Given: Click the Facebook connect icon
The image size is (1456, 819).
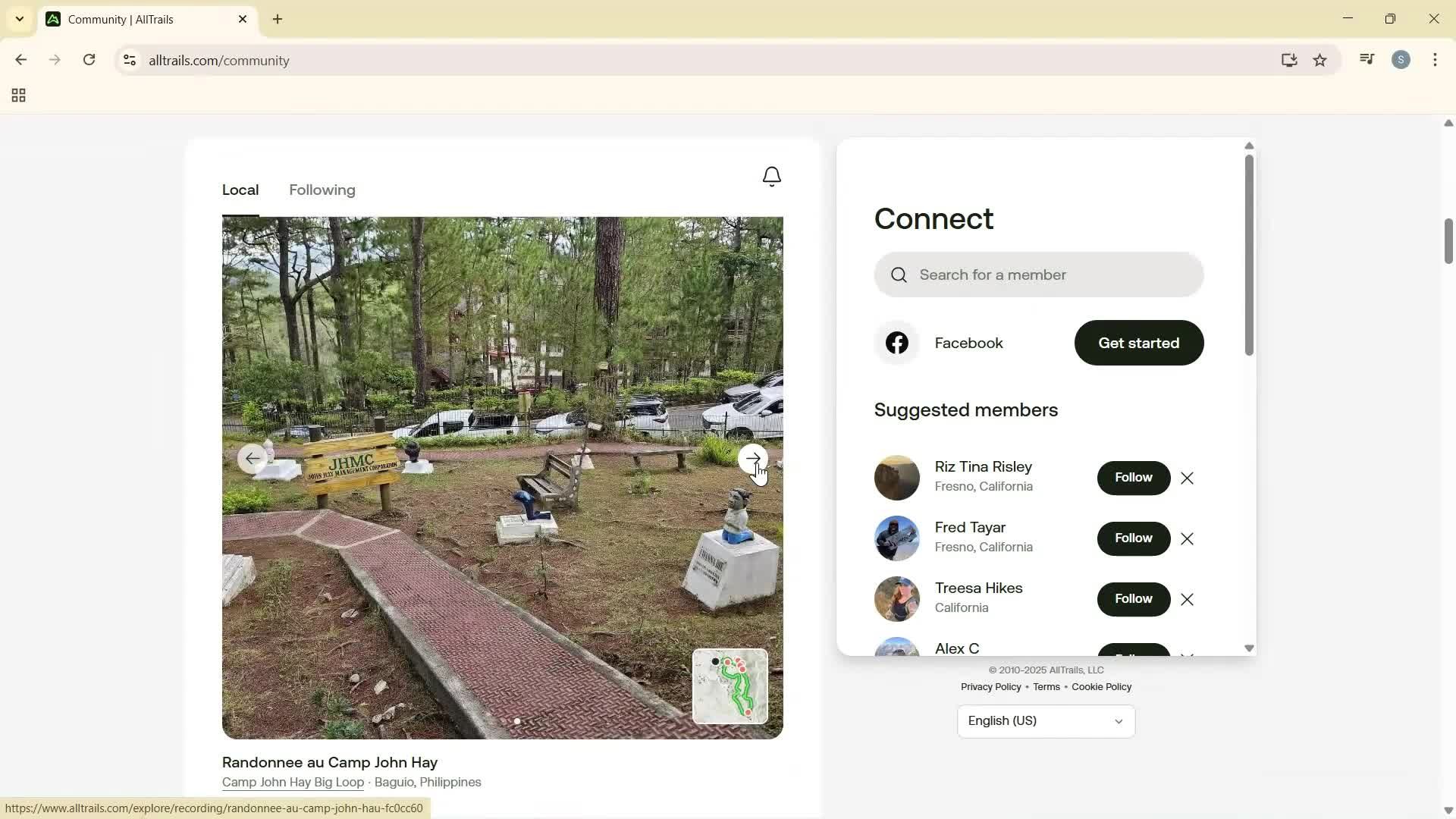Looking at the screenshot, I should [x=896, y=343].
